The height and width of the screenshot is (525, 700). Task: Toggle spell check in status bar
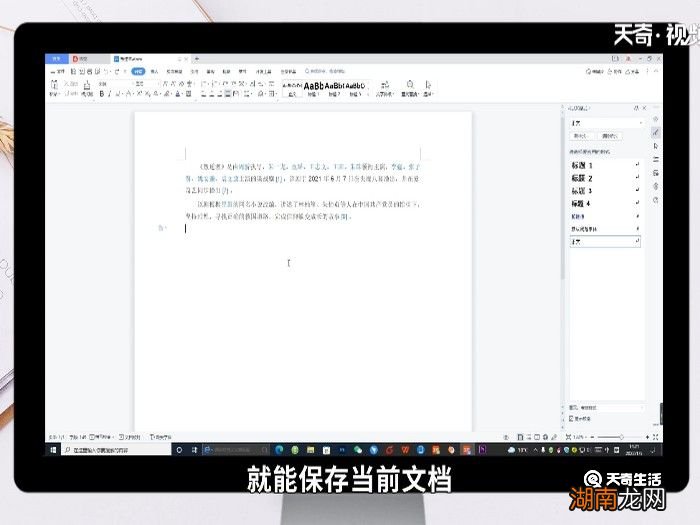pyautogui.click(x=101, y=437)
